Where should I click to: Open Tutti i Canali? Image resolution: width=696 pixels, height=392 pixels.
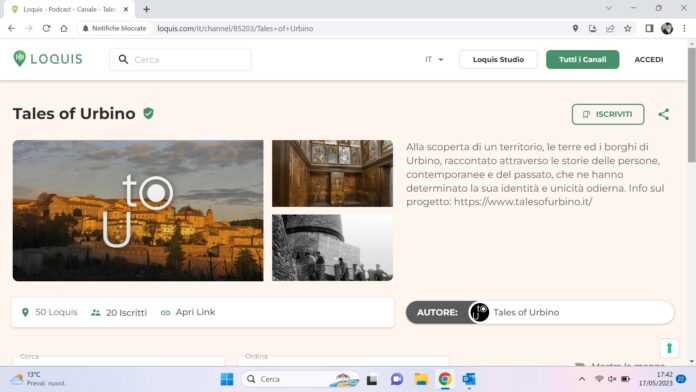pyautogui.click(x=582, y=59)
